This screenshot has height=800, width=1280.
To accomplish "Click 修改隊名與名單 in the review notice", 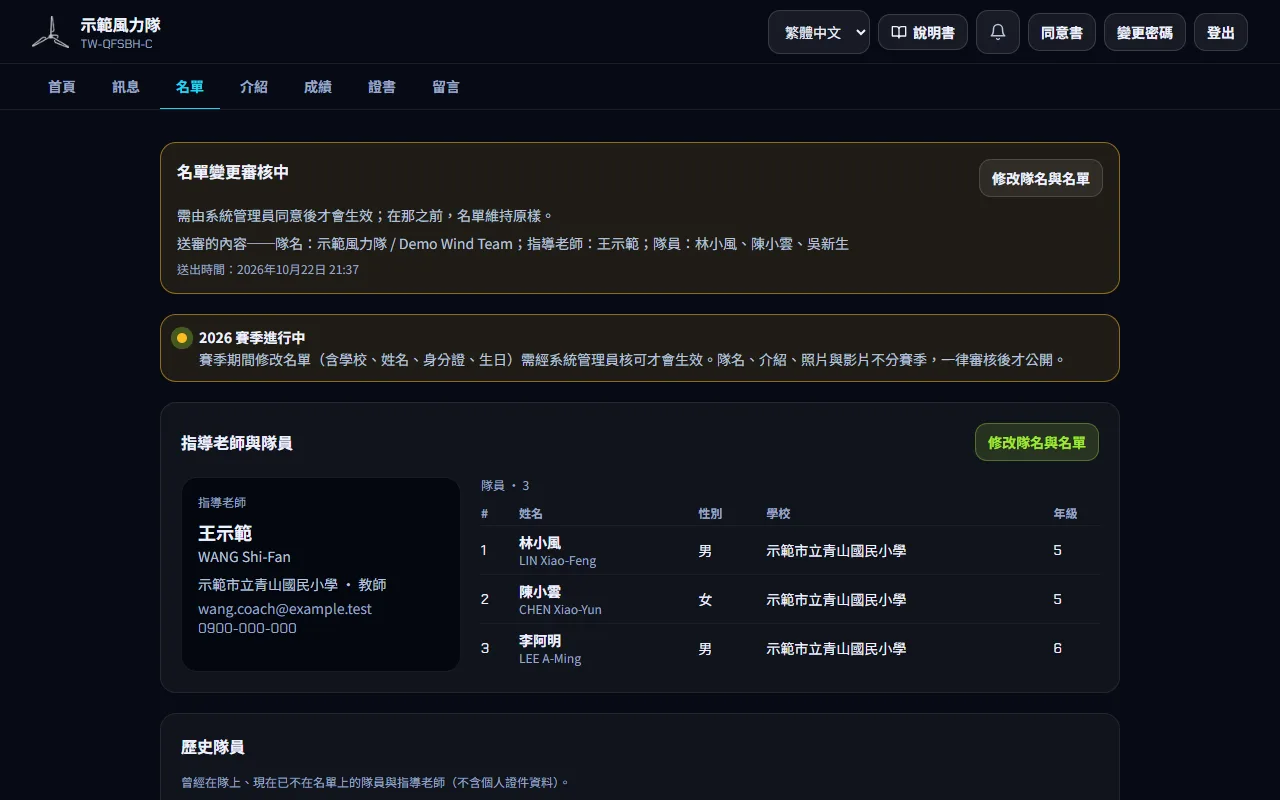I will point(1041,178).
